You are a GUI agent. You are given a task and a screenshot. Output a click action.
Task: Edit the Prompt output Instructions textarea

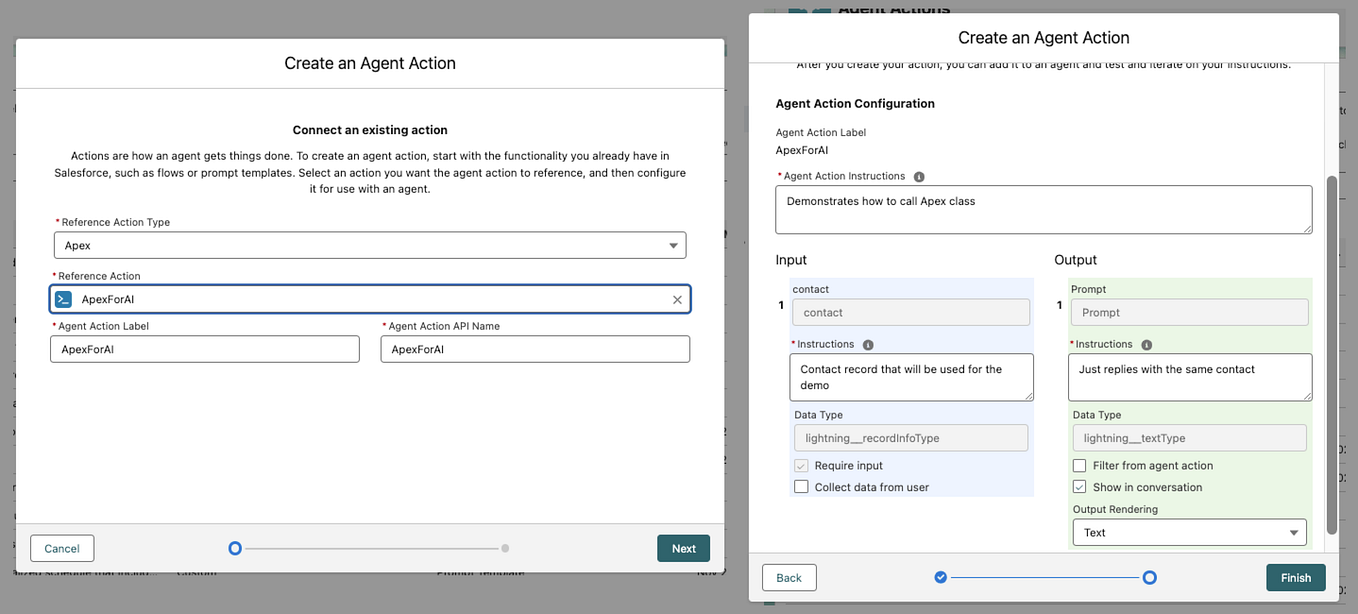(x=1190, y=377)
